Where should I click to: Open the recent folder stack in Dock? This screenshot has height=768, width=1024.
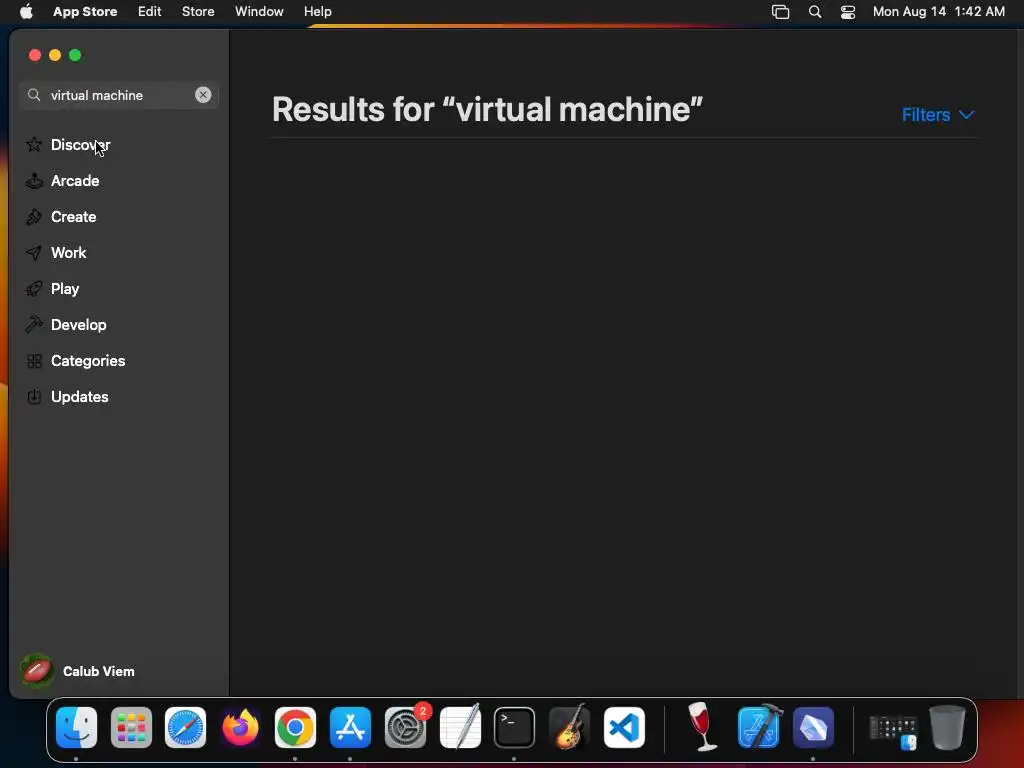[893, 731]
